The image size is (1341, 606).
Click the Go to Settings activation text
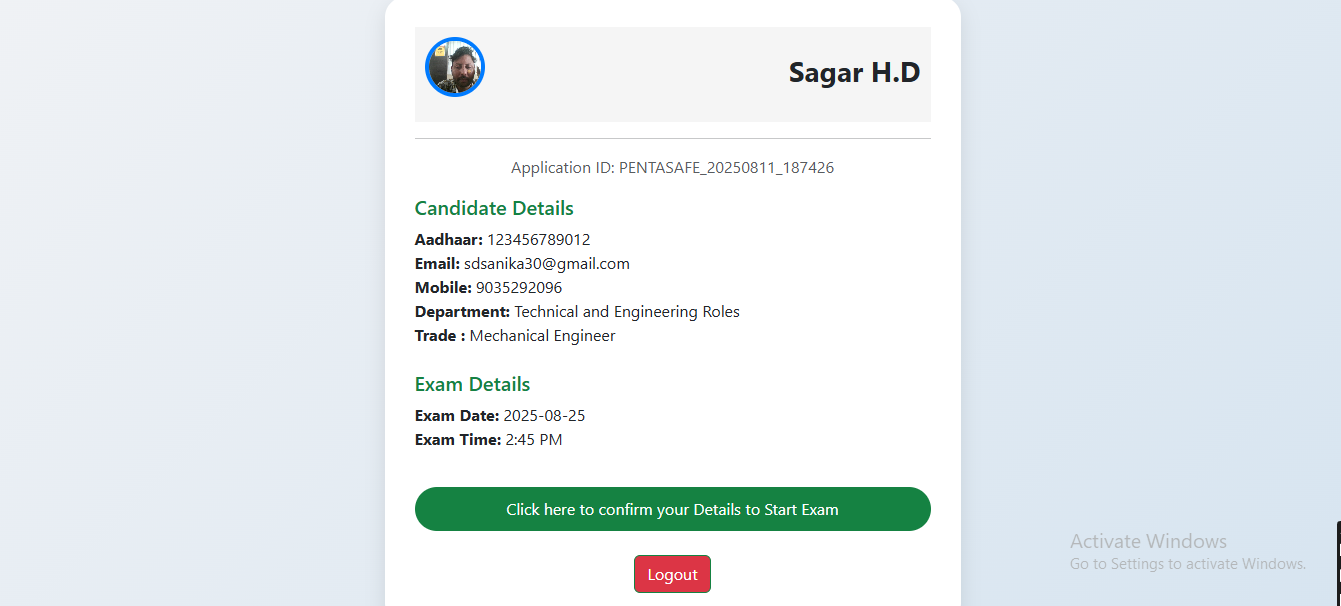[x=1187, y=564]
